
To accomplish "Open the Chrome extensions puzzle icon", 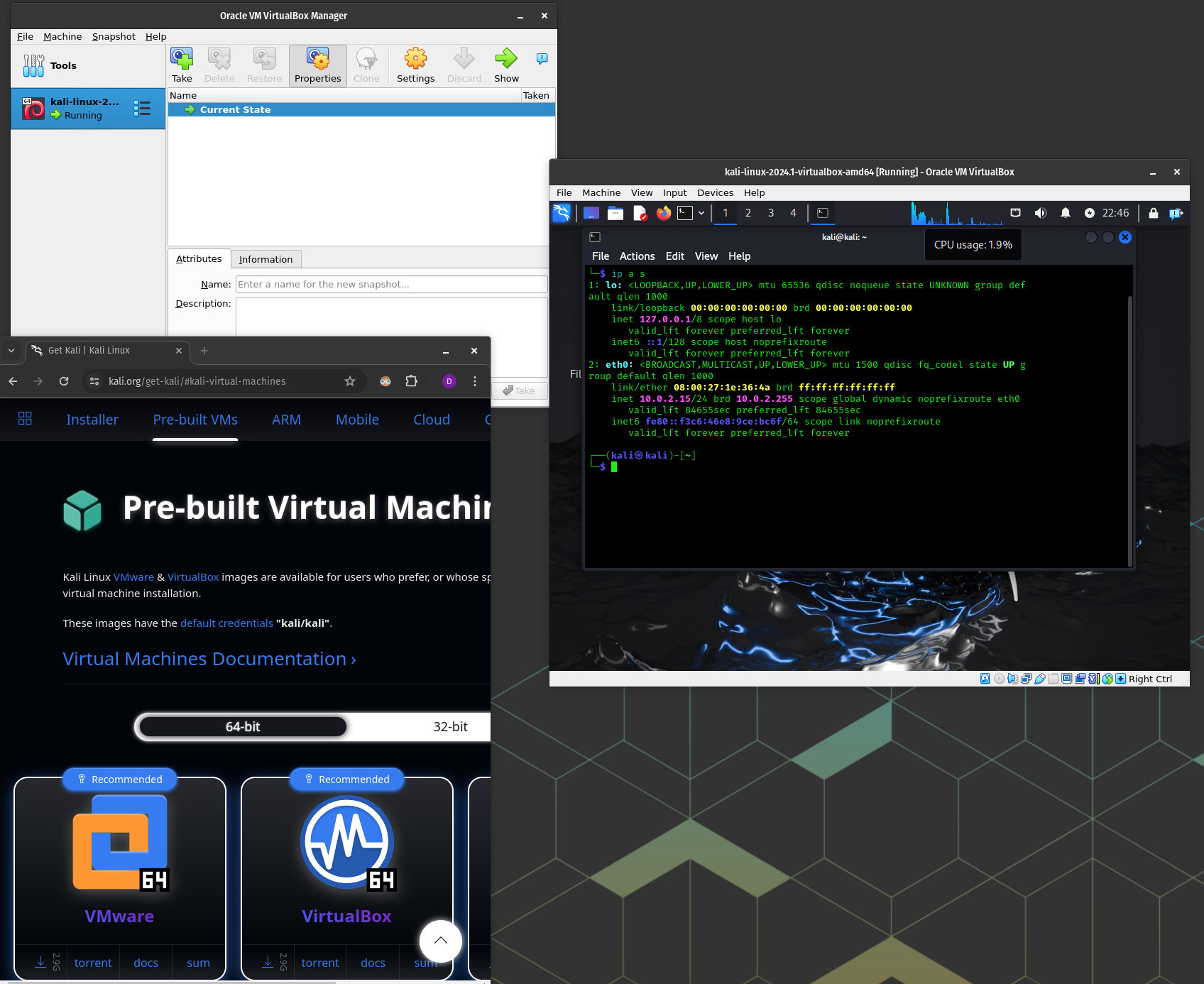I will pos(411,381).
